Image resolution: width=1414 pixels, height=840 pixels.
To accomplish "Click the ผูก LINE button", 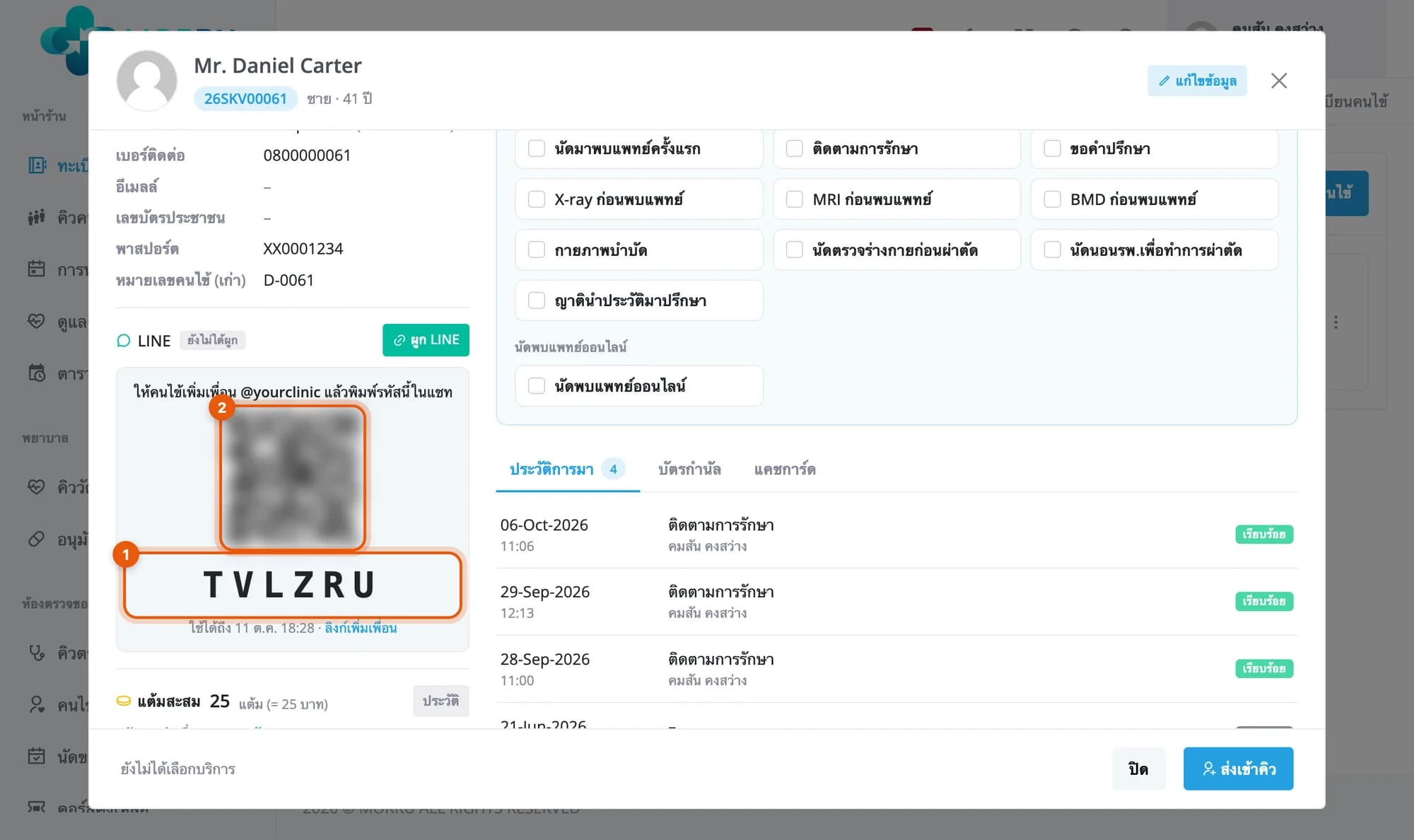I will pyautogui.click(x=426, y=340).
